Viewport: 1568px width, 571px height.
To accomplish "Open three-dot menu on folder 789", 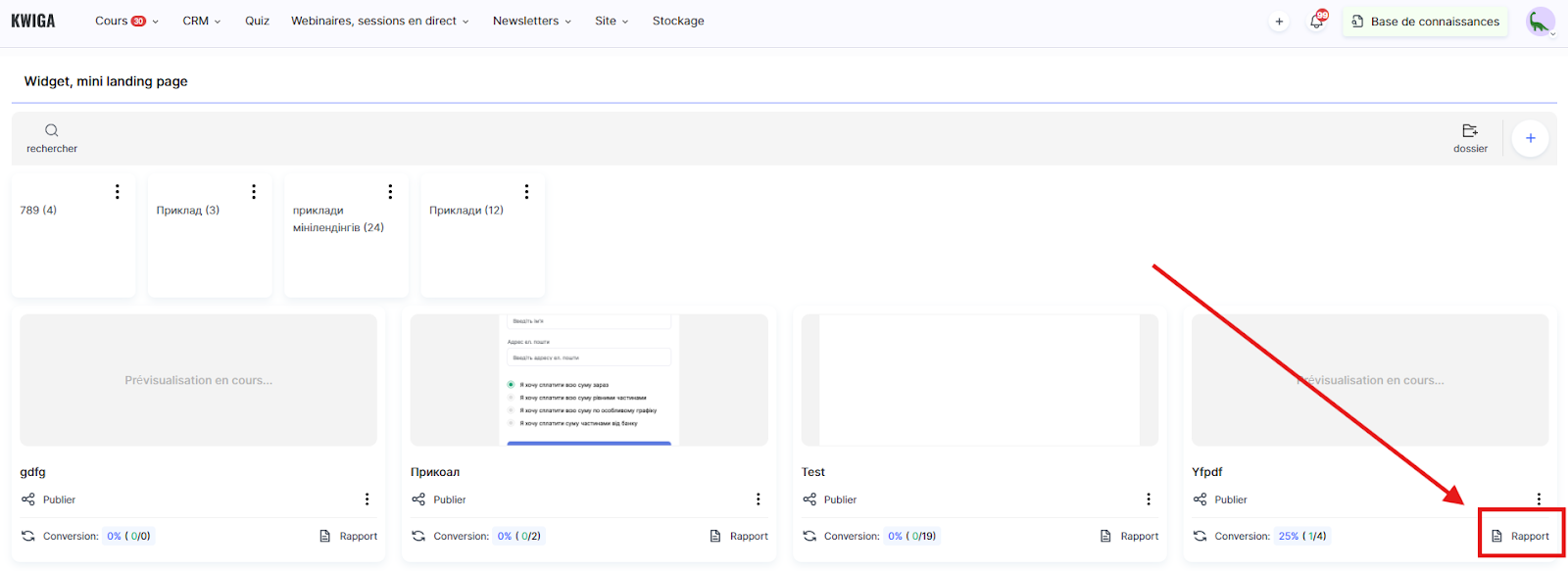I will point(118,192).
